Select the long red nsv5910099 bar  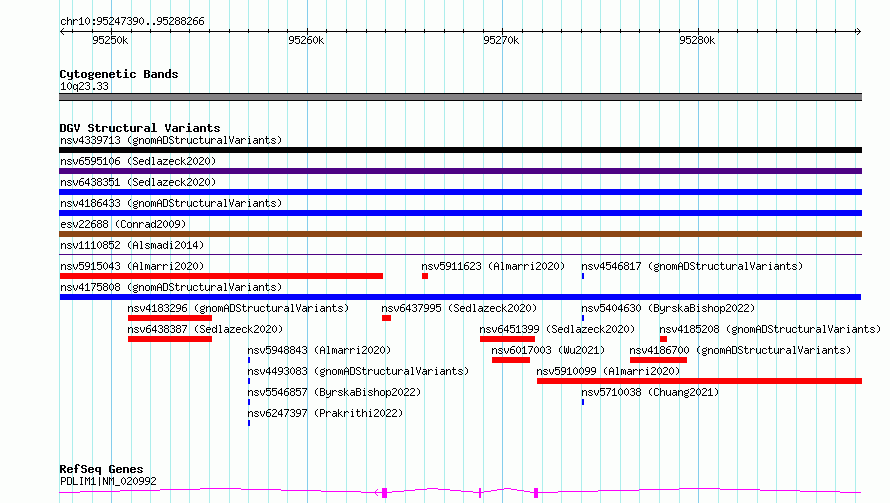tap(699, 381)
